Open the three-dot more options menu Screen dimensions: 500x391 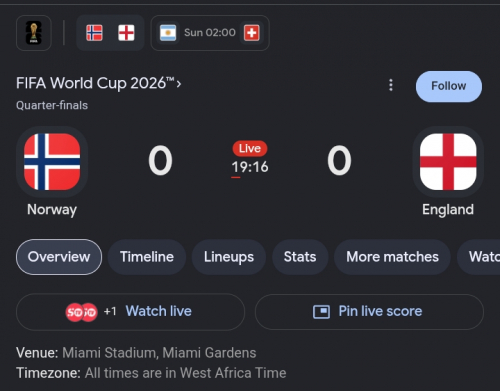[x=391, y=85]
